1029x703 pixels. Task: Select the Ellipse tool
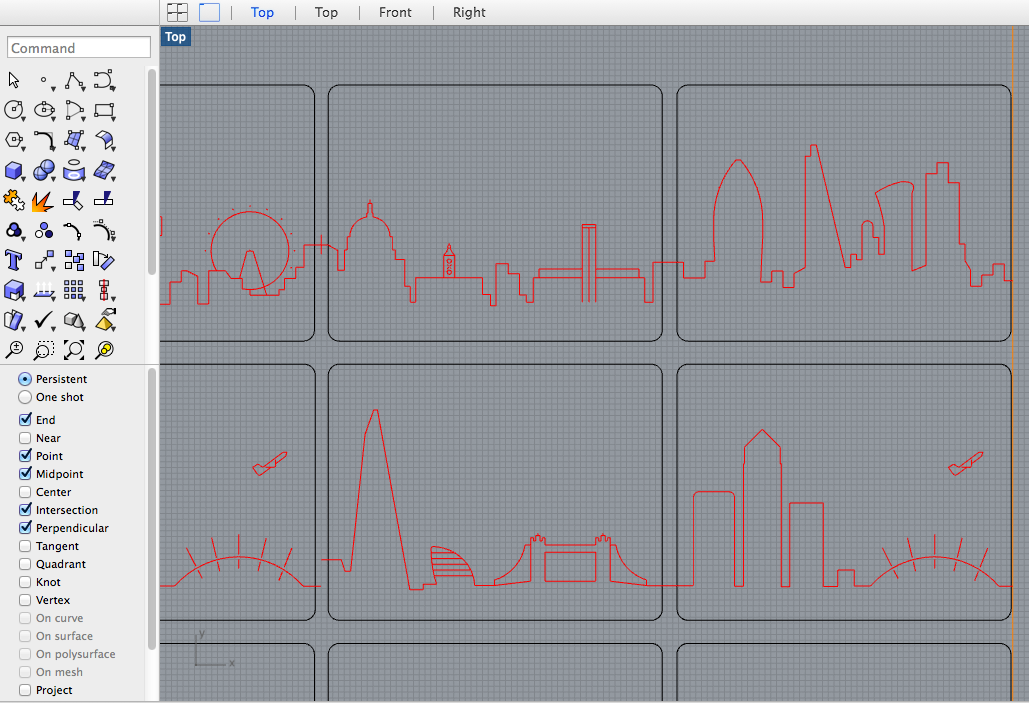(x=44, y=110)
